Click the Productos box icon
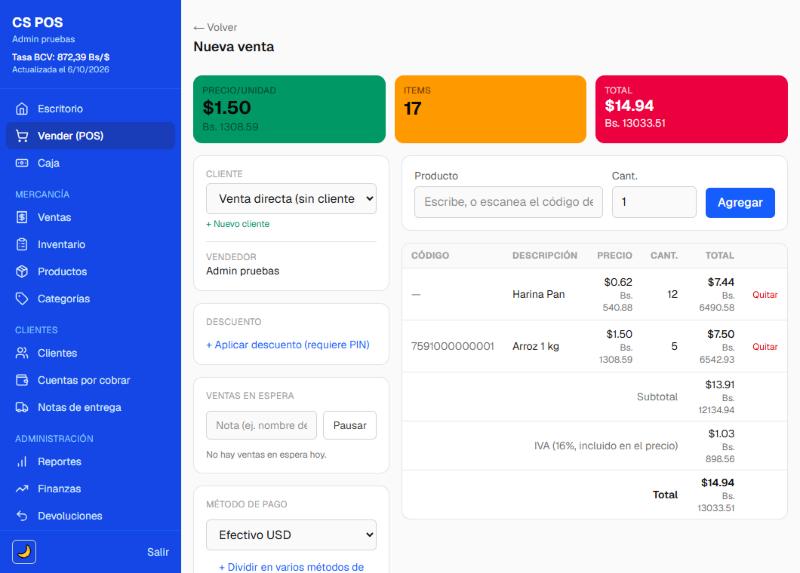Screen dimensions: 800x573 tap(22, 271)
